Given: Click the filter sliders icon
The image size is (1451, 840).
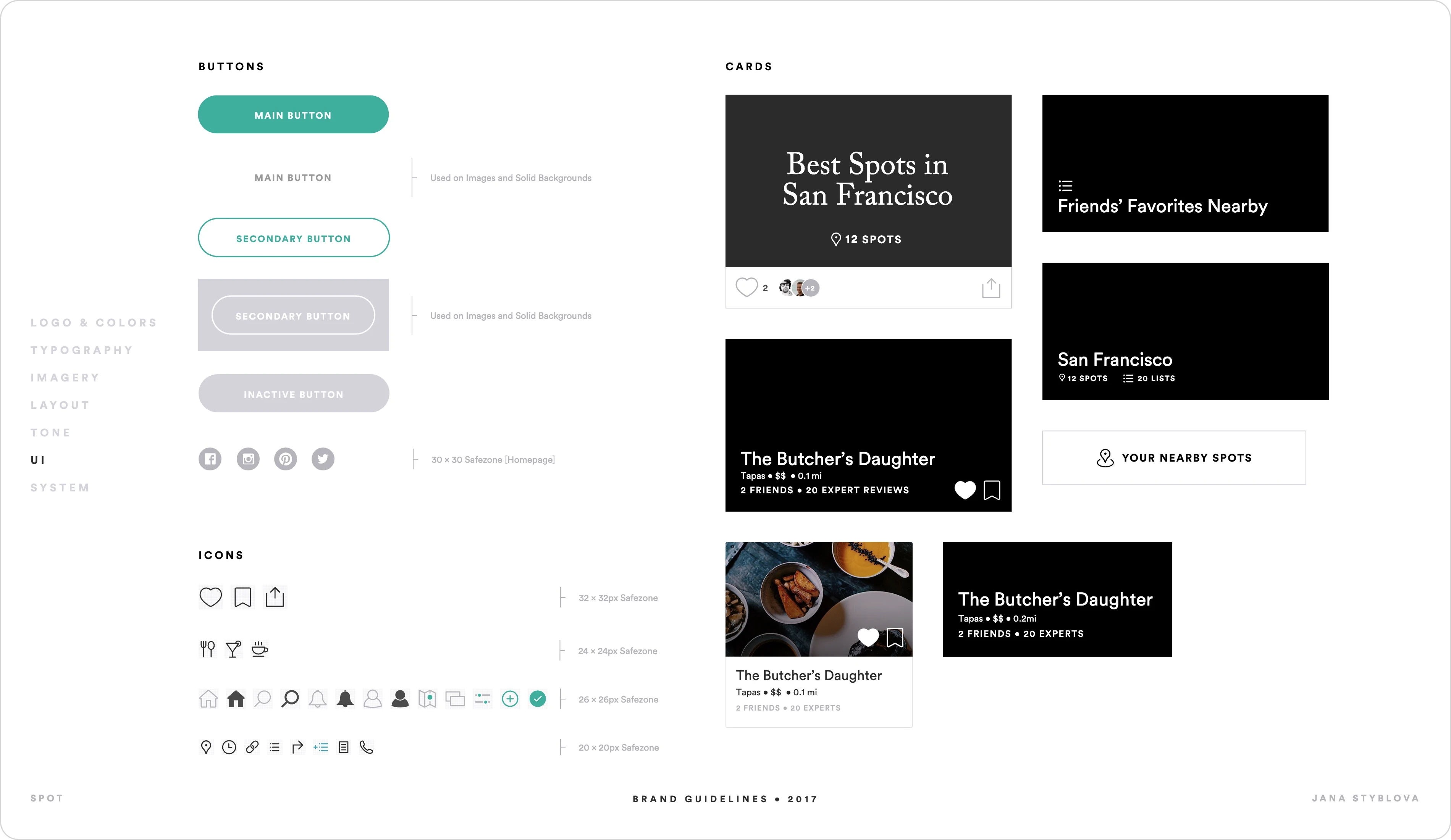Looking at the screenshot, I should click(x=483, y=698).
